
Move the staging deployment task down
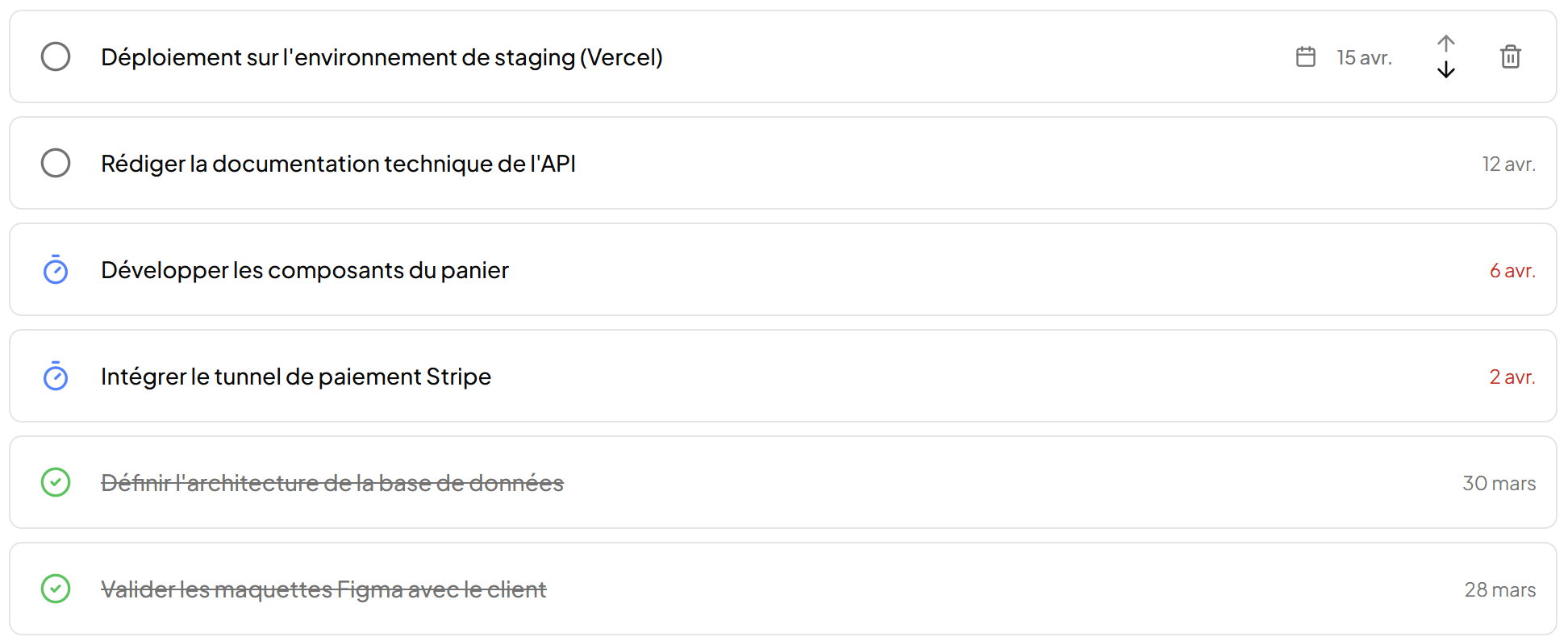[1446, 70]
